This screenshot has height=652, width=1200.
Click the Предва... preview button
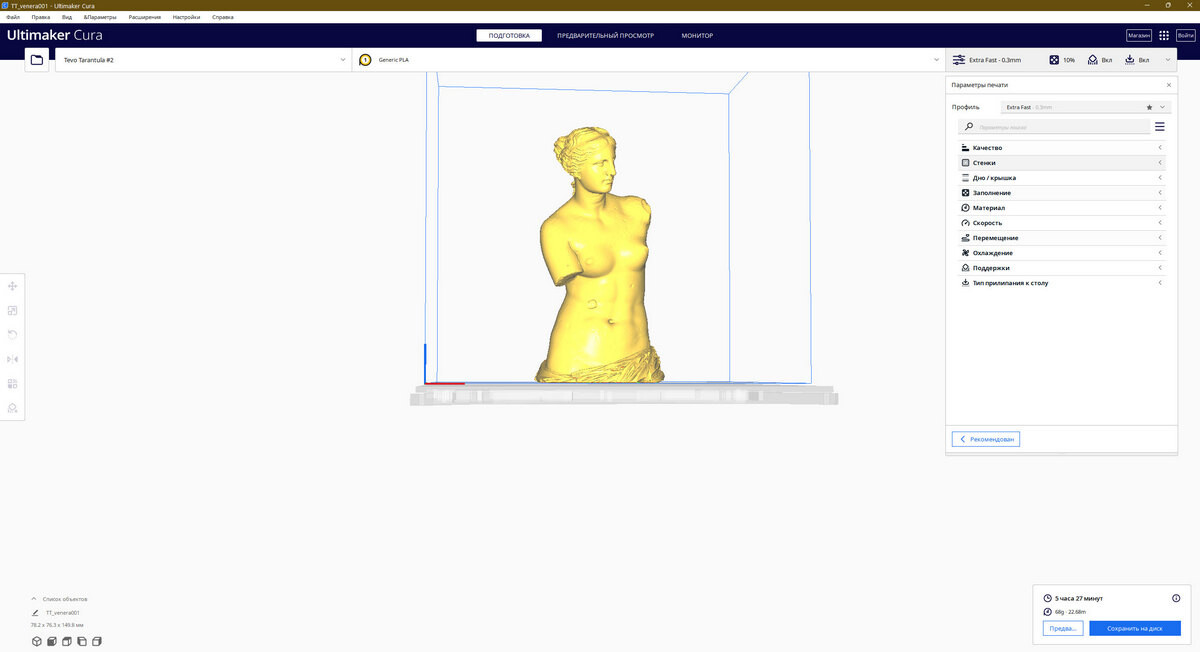tap(1063, 628)
